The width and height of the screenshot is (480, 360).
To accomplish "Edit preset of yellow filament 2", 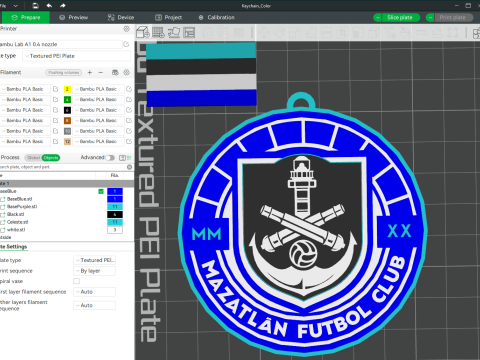I will pyautogui.click(x=129, y=89).
